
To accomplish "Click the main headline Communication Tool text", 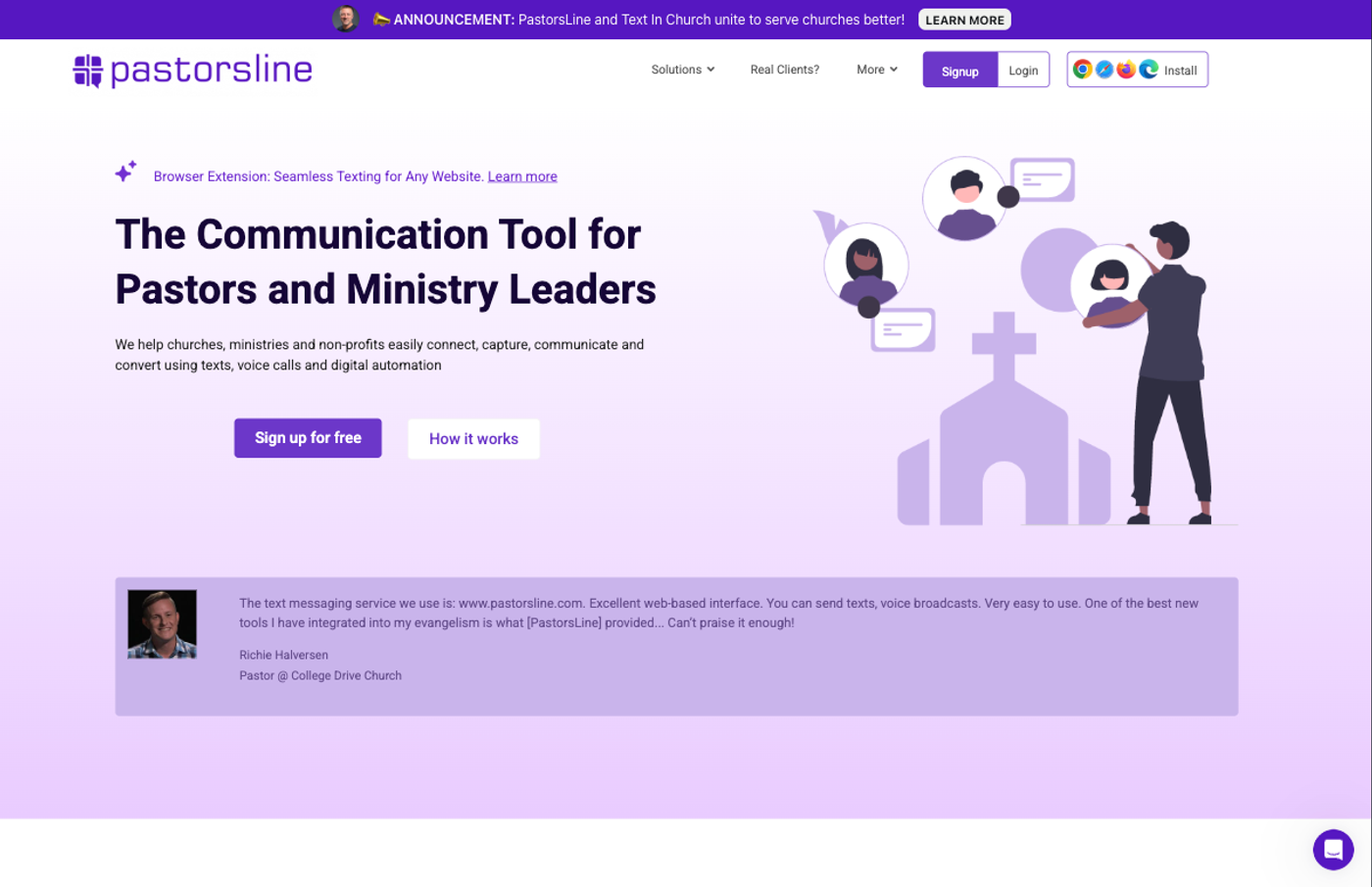I will click(386, 262).
